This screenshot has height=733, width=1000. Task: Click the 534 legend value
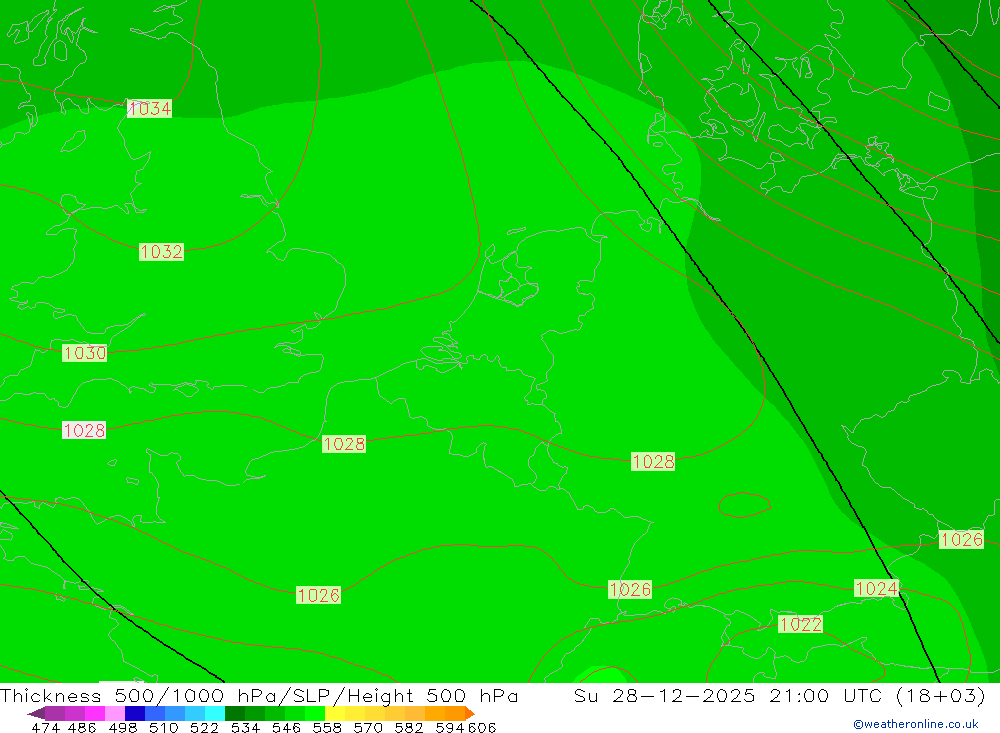click(x=245, y=728)
